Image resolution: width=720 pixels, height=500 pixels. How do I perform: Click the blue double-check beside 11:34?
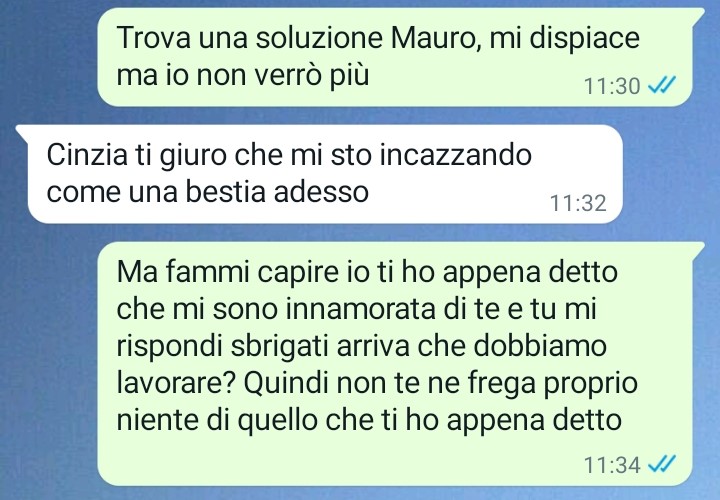pyautogui.click(x=662, y=464)
